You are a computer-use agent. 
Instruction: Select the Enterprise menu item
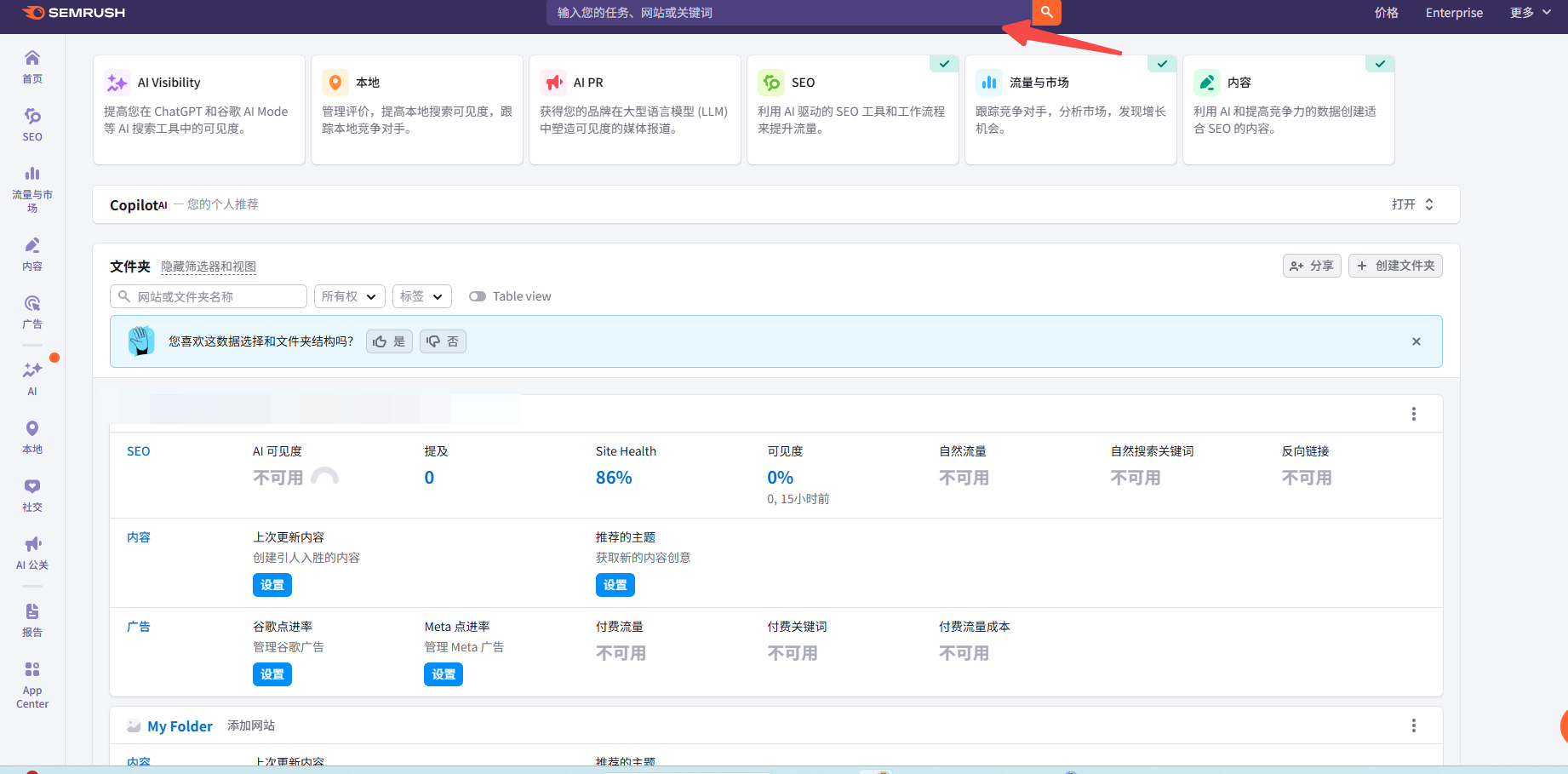point(1454,13)
